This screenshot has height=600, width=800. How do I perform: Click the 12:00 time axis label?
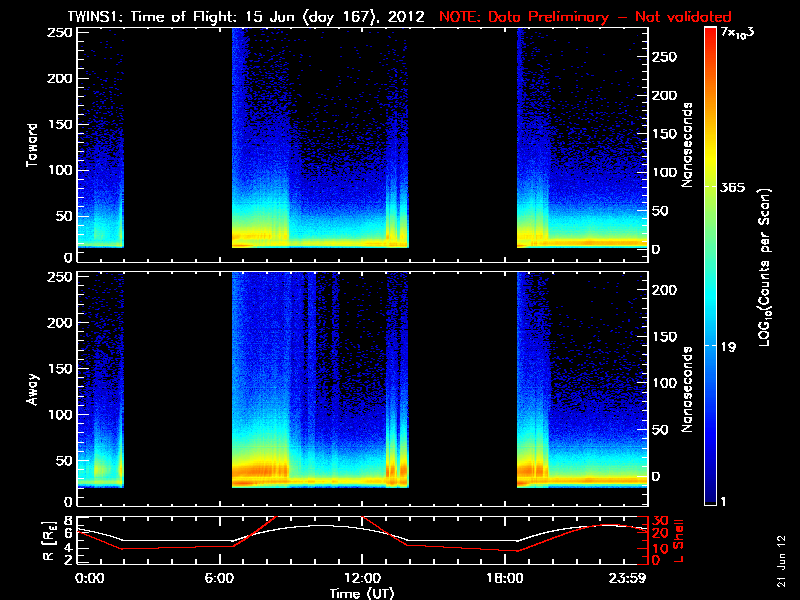pyautogui.click(x=362, y=578)
